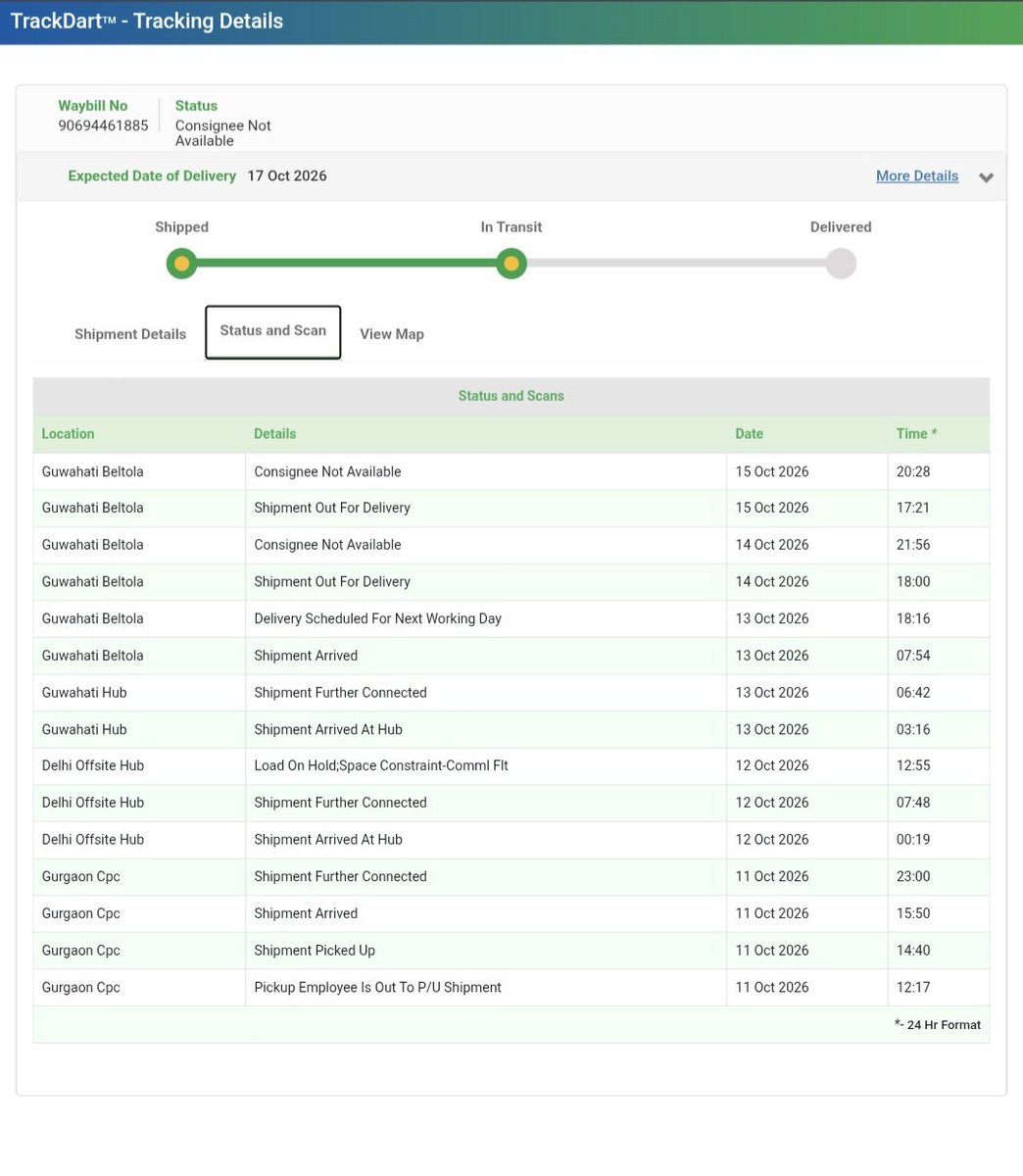Click the expected delivery date 17 Oct 2026

tap(287, 176)
